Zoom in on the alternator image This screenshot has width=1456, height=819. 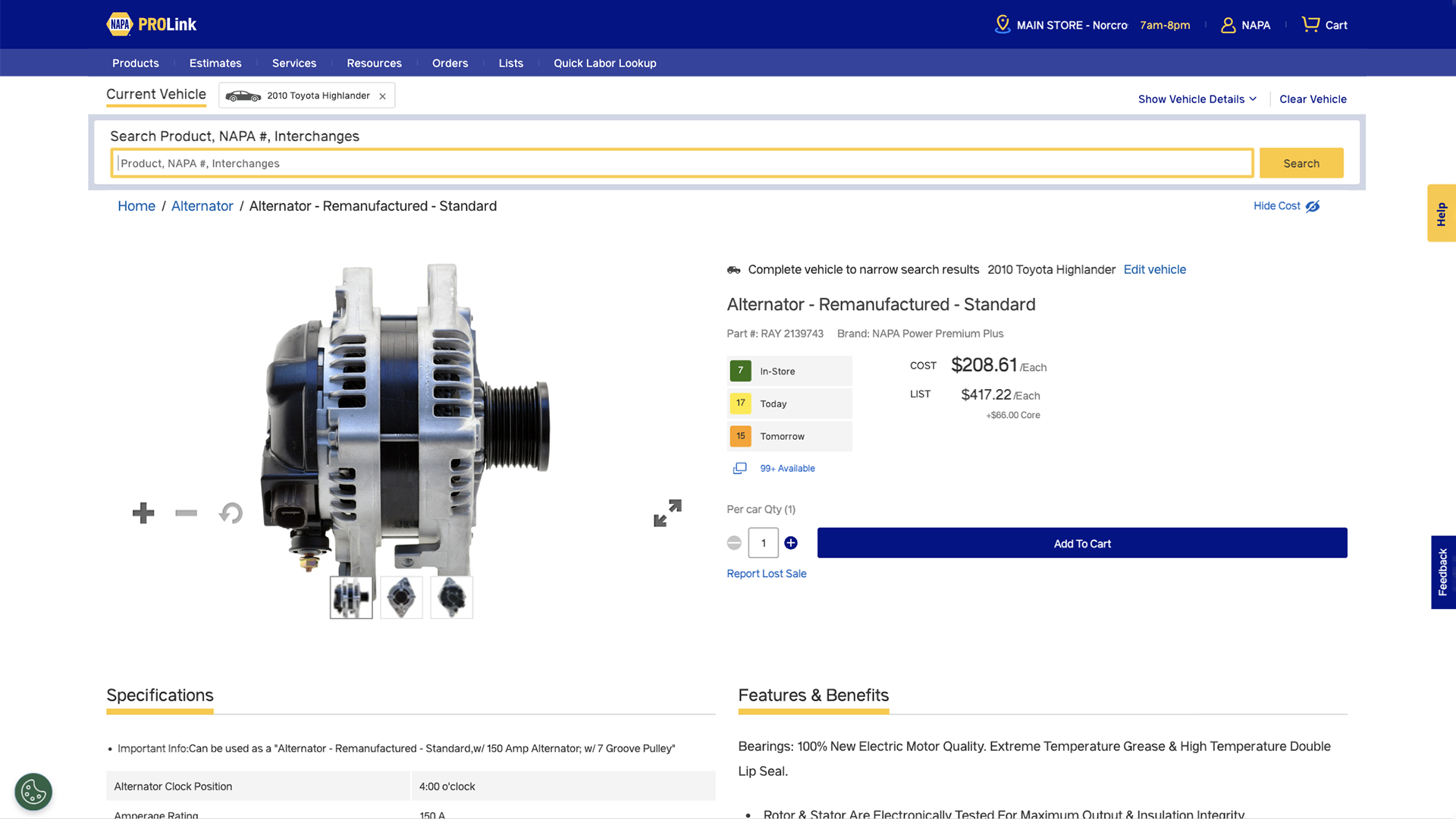143,513
